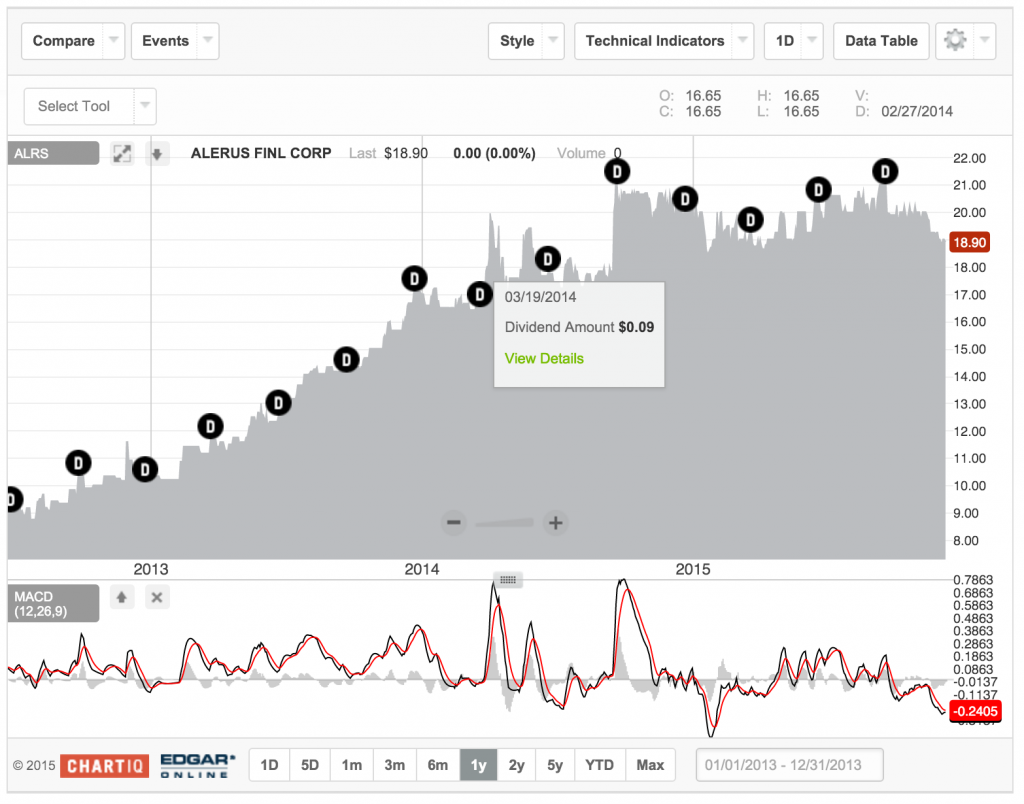Grab the MACD panel resize handle
The image size is (1024, 804).
point(508,580)
